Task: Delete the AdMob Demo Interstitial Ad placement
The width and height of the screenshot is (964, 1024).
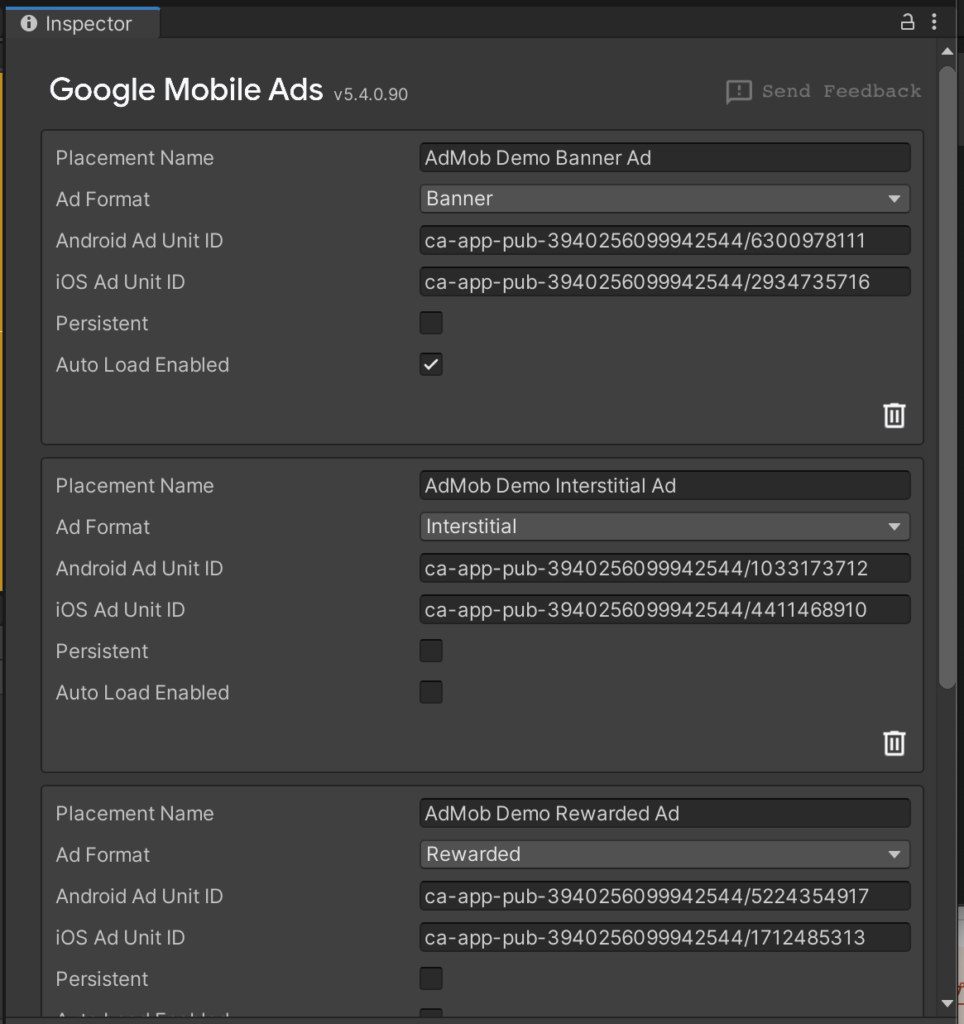Action: [x=893, y=744]
